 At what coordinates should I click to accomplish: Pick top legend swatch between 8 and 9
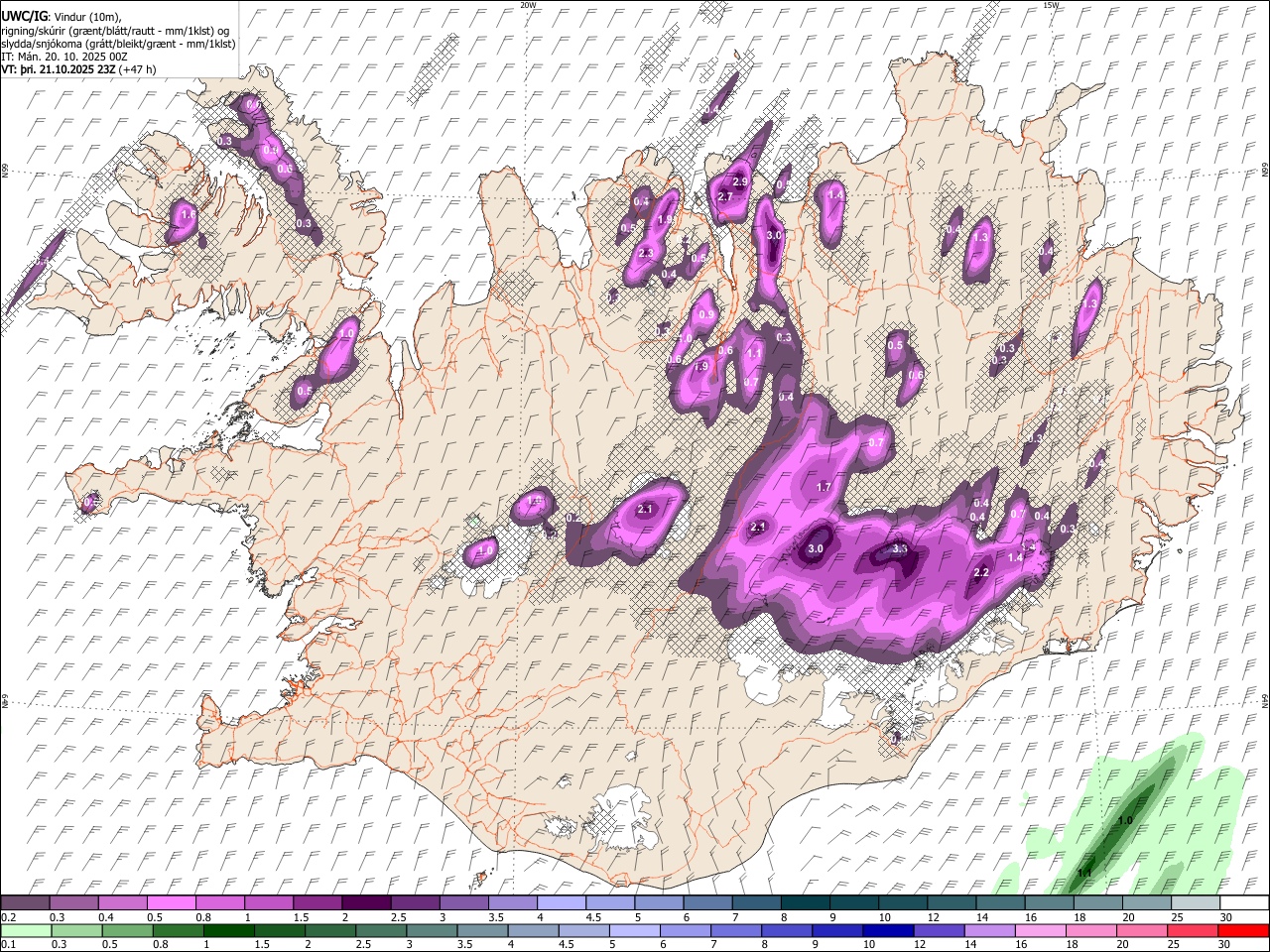click(804, 902)
